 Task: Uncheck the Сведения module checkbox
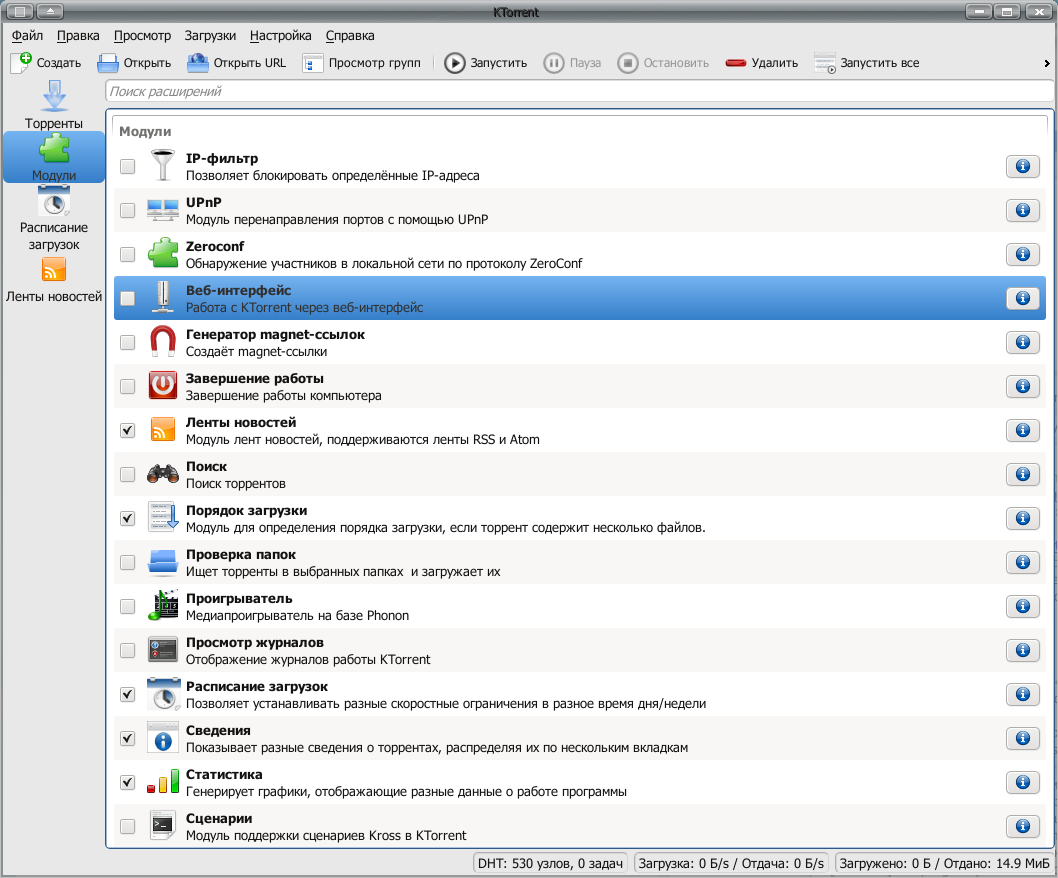click(x=128, y=738)
